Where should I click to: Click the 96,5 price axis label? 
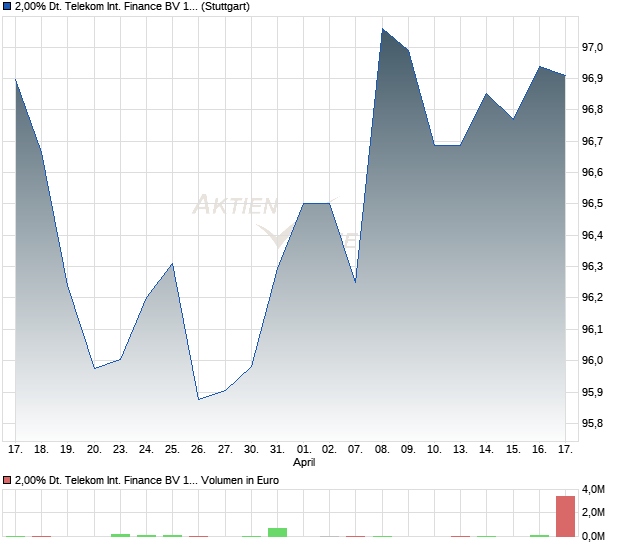click(x=592, y=204)
